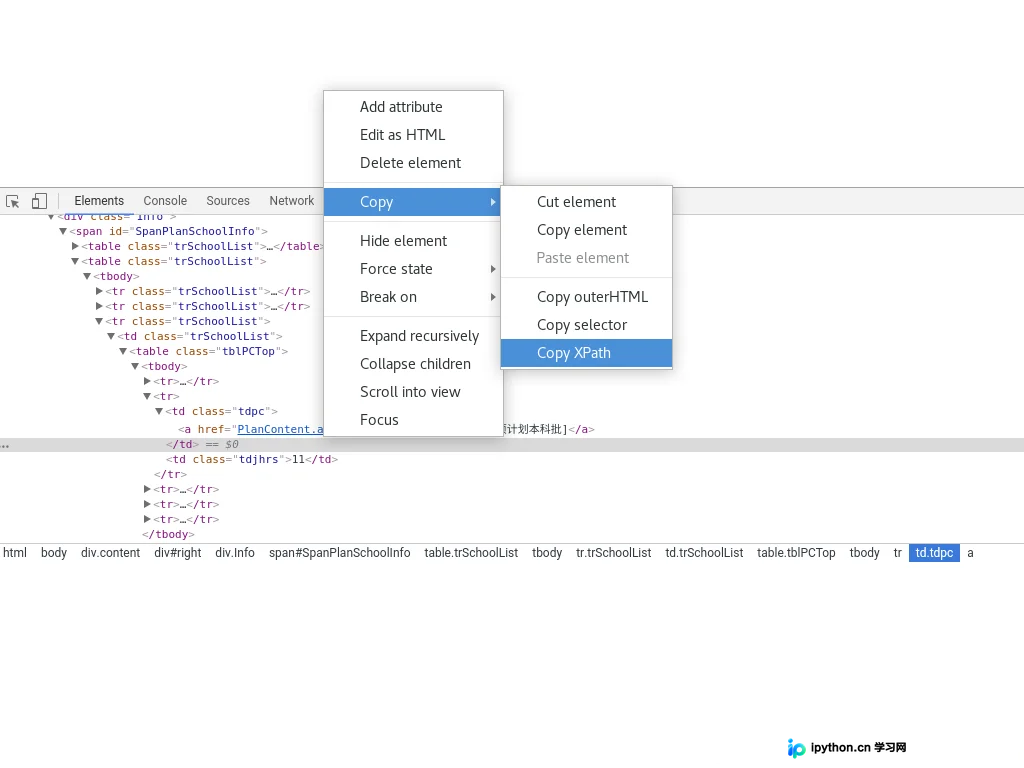Activate the element inspector arrow icon
The width and height of the screenshot is (1024, 768).
(12, 201)
